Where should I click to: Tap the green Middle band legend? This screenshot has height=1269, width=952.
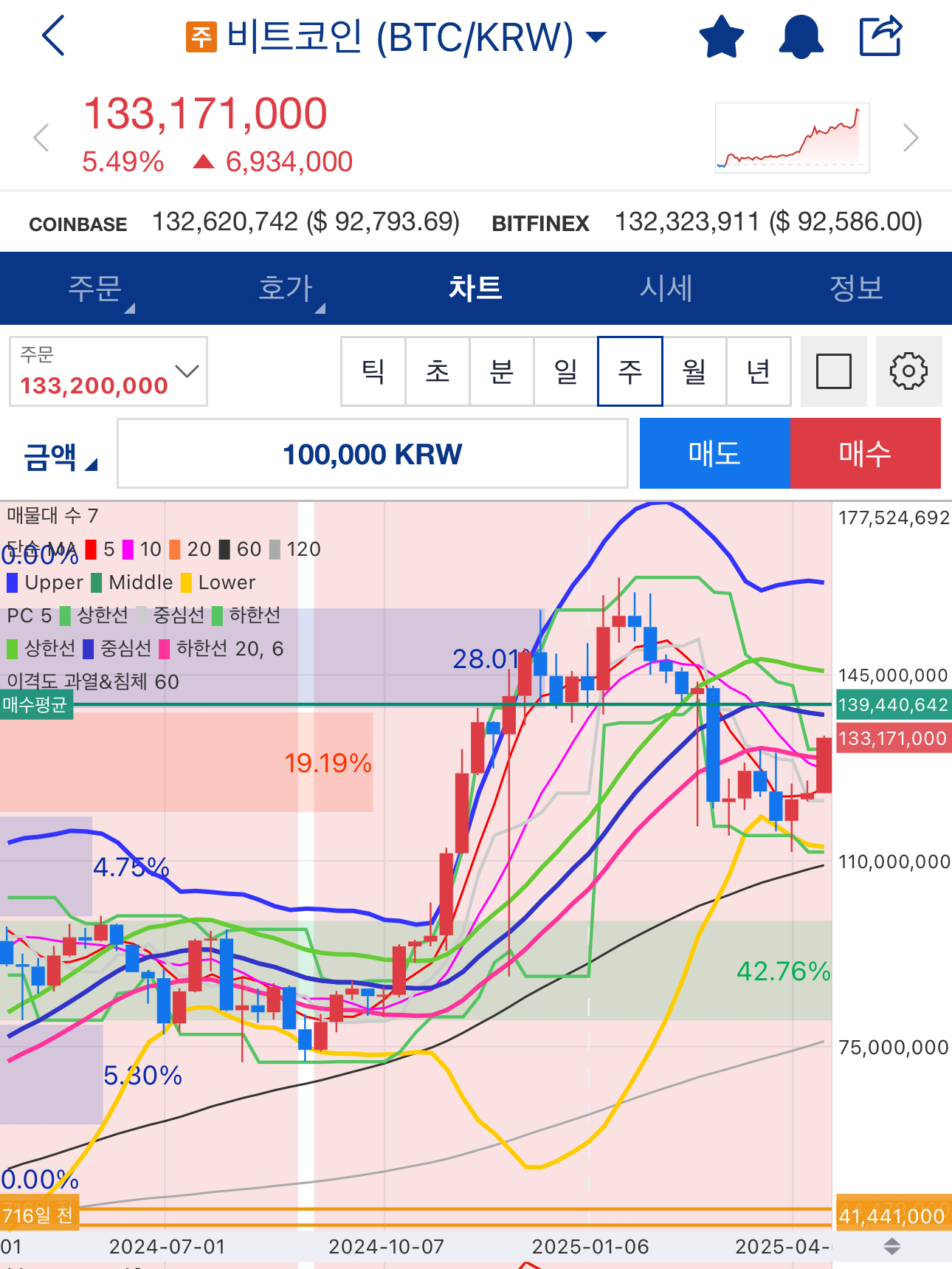click(132, 582)
